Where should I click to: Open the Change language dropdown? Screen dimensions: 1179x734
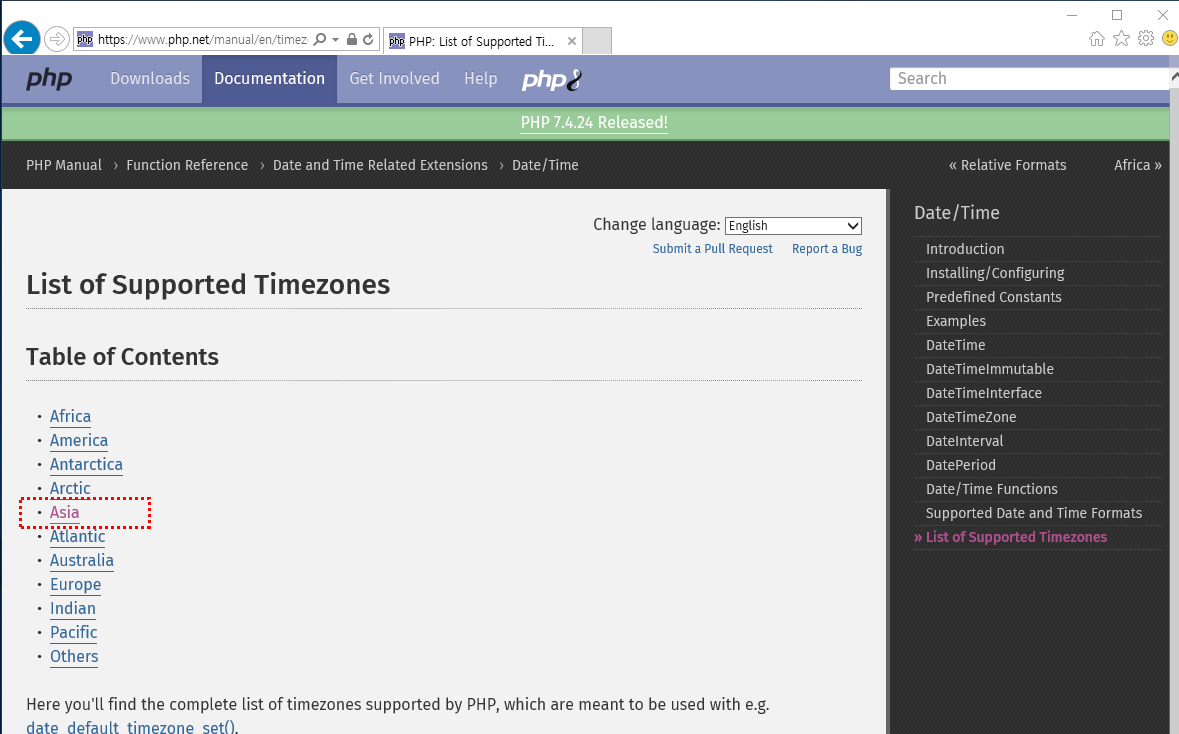point(793,226)
